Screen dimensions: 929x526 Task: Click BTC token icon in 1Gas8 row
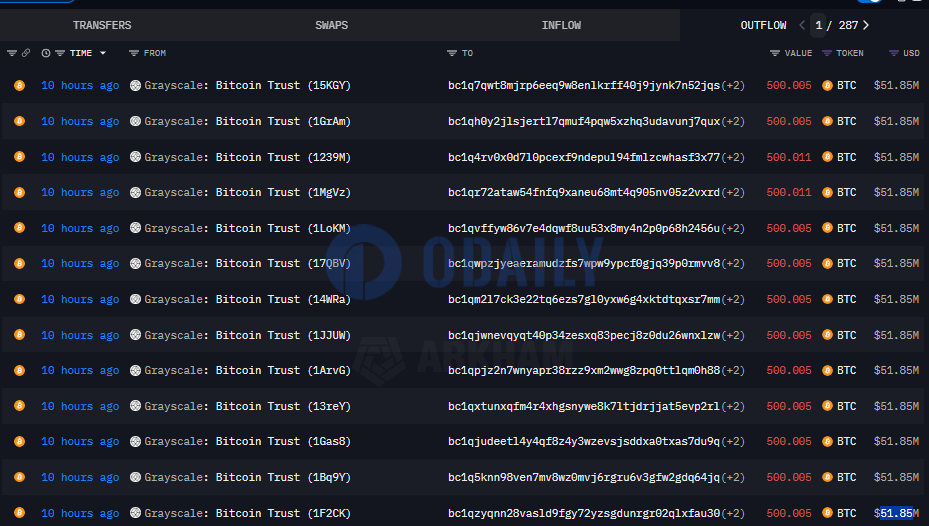point(828,441)
